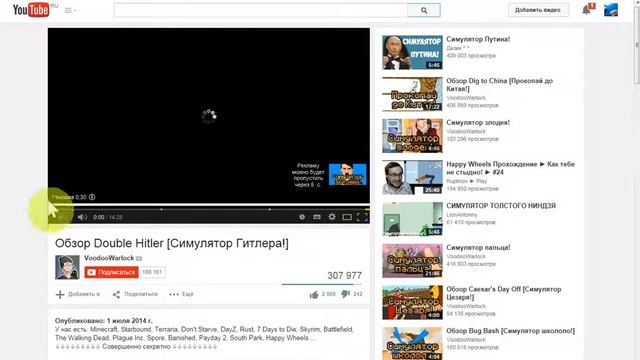The width and height of the screenshot is (640, 360).
Task: Open the notifications bell
Action: click(587, 10)
